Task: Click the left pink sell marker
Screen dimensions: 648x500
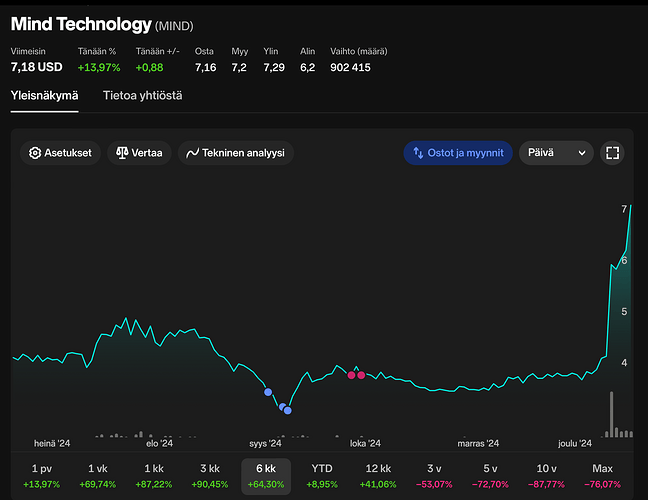Action: [351, 375]
